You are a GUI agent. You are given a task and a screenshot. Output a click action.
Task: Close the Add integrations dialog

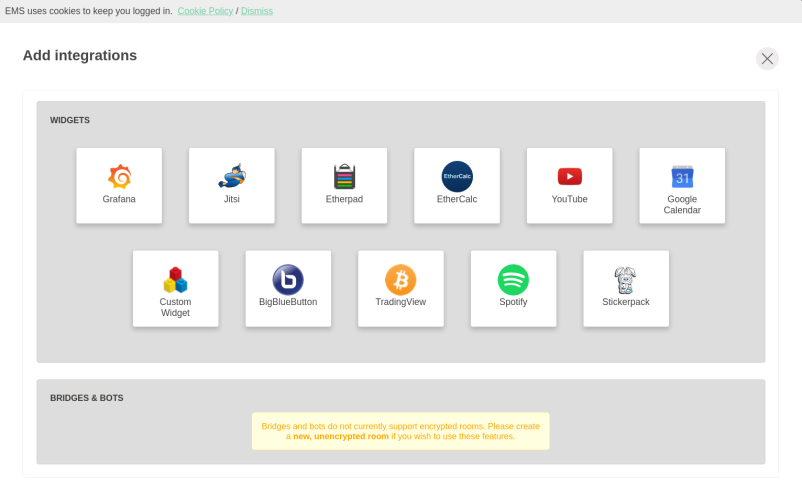pos(767,59)
